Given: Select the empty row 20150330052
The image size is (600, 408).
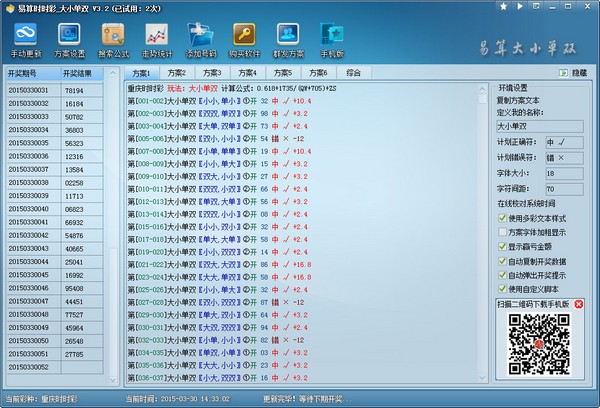Looking at the screenshot, I should point(55,367).
